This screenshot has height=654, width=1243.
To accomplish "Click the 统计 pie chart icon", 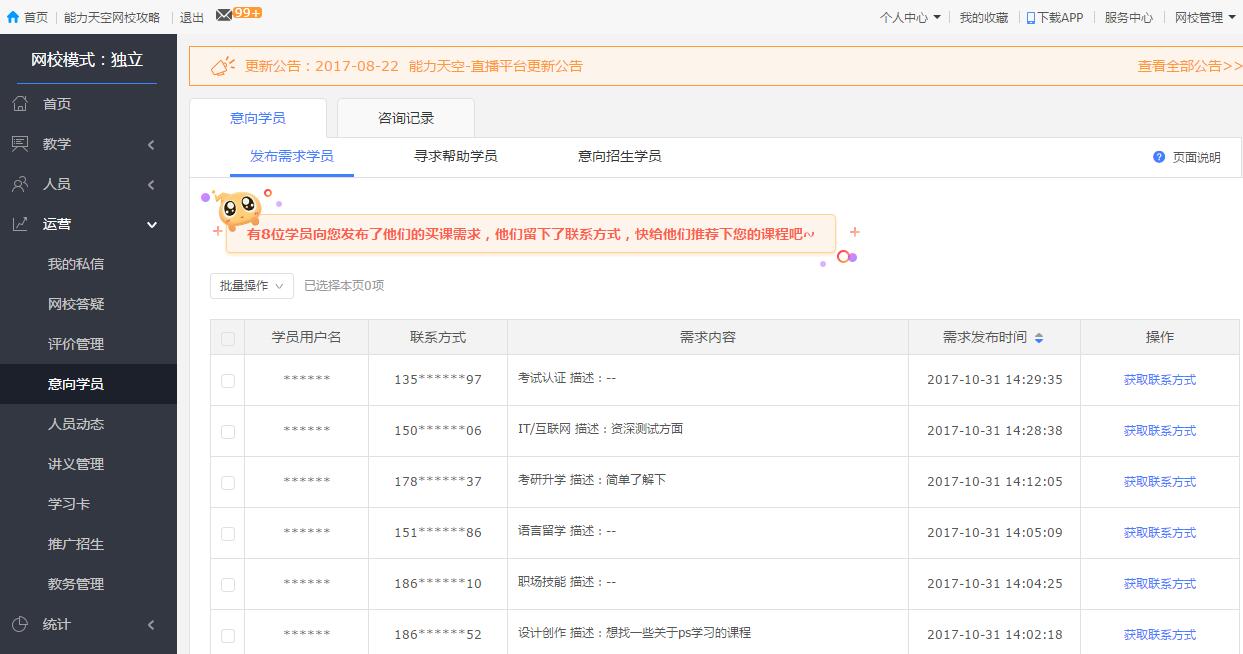I will [x=20, y=624].
